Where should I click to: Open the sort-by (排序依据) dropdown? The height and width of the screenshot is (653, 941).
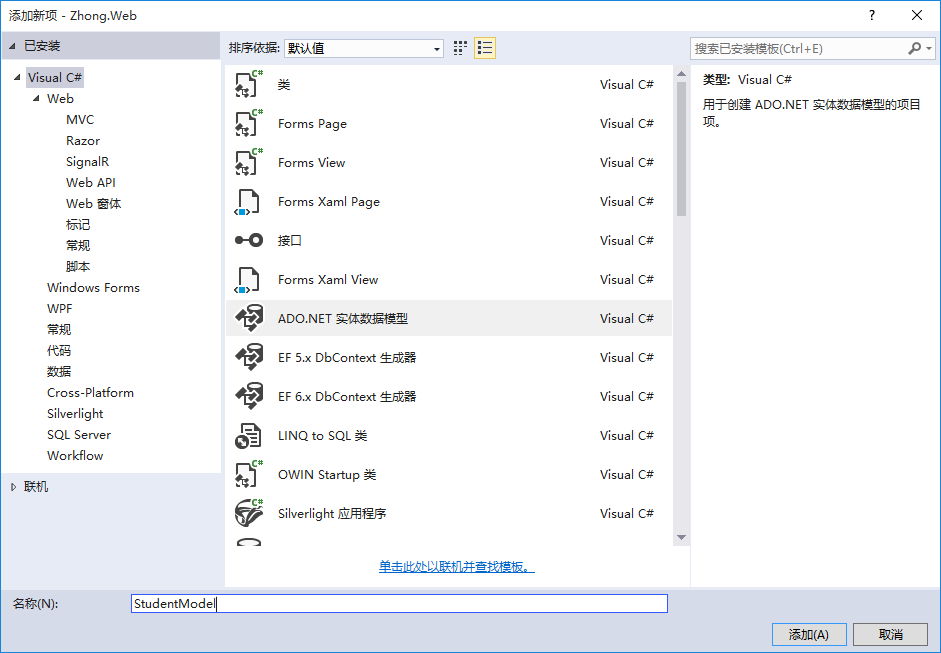[x=364, y=48]
